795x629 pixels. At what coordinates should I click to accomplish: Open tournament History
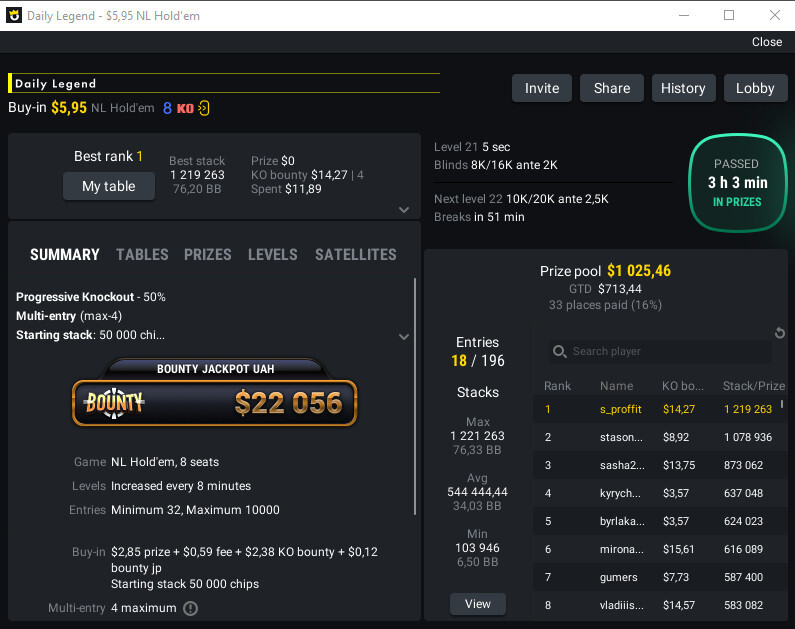click(x=683, y=88)
